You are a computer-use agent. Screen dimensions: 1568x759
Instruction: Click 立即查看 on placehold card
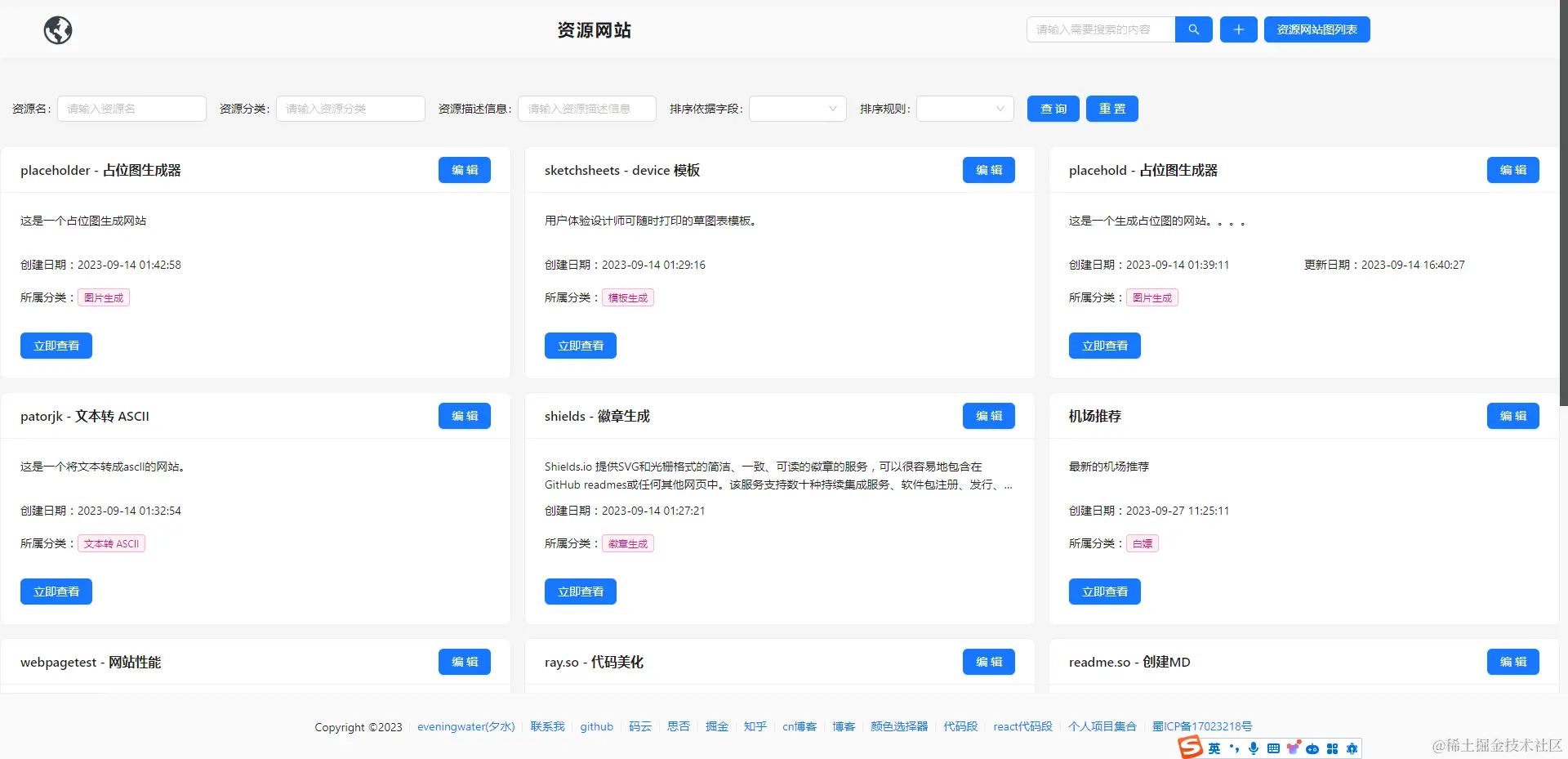[x=1105, y=346]
